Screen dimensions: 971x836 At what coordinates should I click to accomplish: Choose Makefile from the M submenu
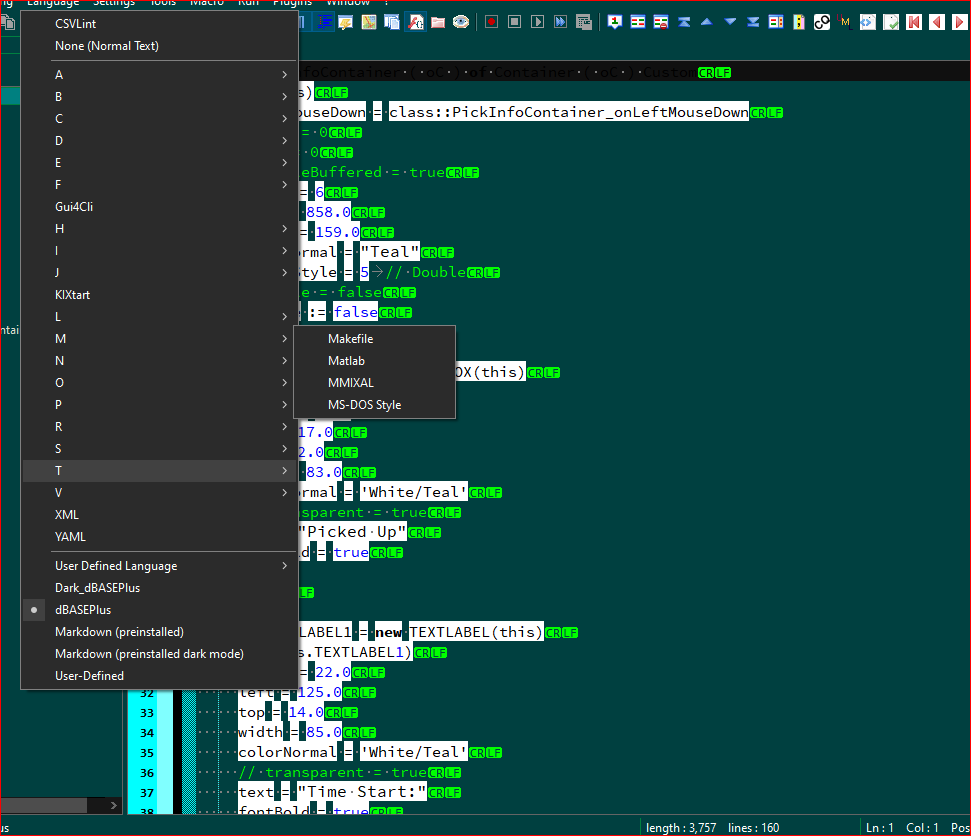[375, 339]
